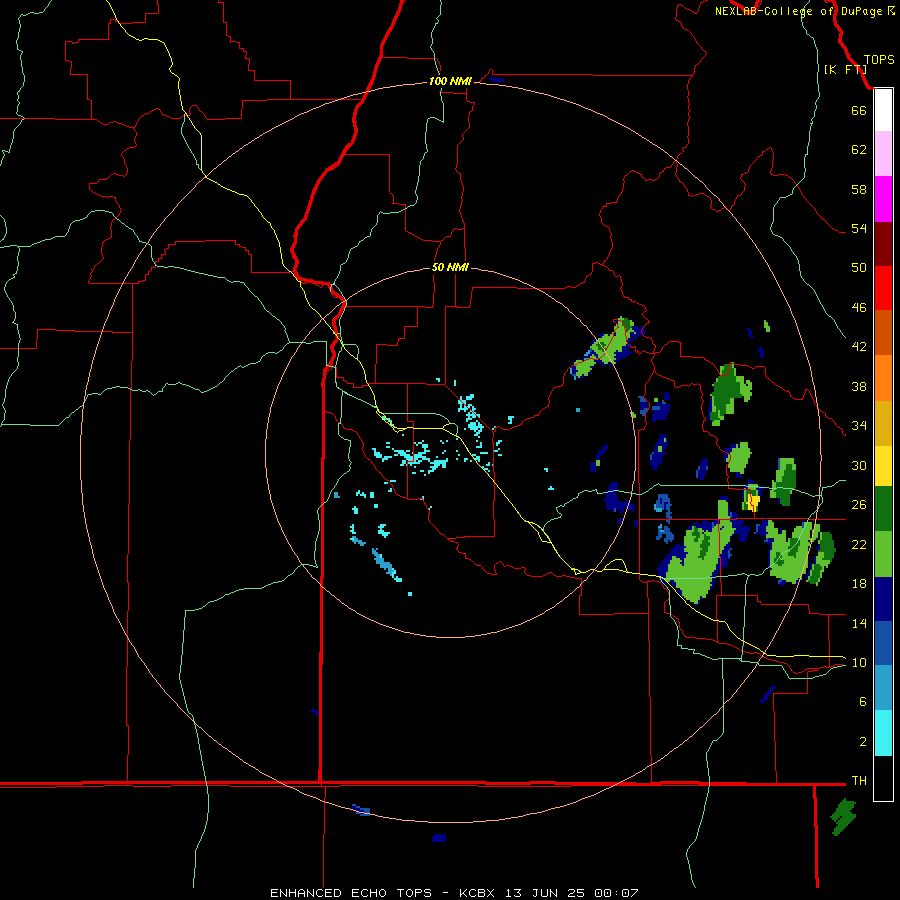The width and height of the screenshot is (900, 900).
Task: Select the 34 legend label
Action: coord(859,426)
